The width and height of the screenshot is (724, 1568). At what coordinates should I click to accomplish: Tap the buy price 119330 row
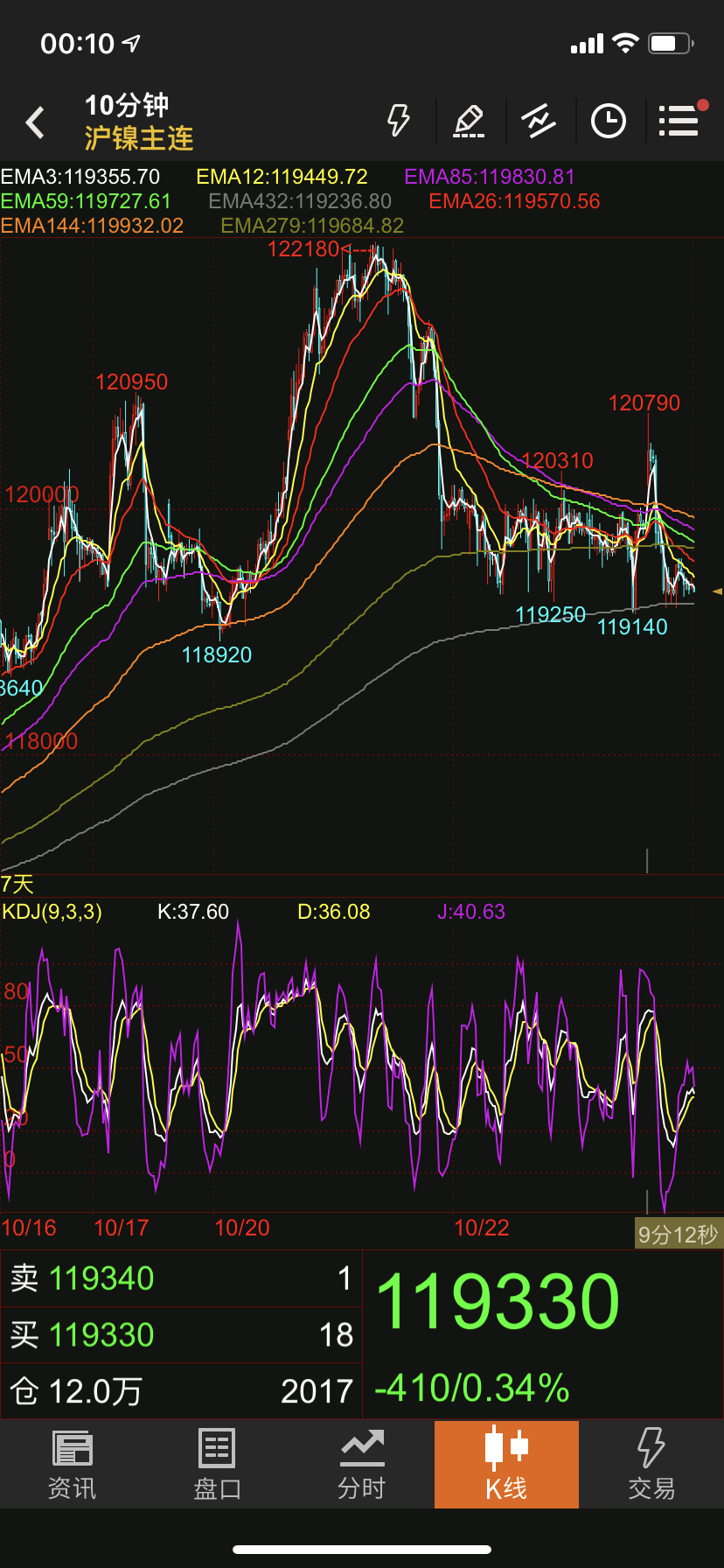[x=180, y=1335]
